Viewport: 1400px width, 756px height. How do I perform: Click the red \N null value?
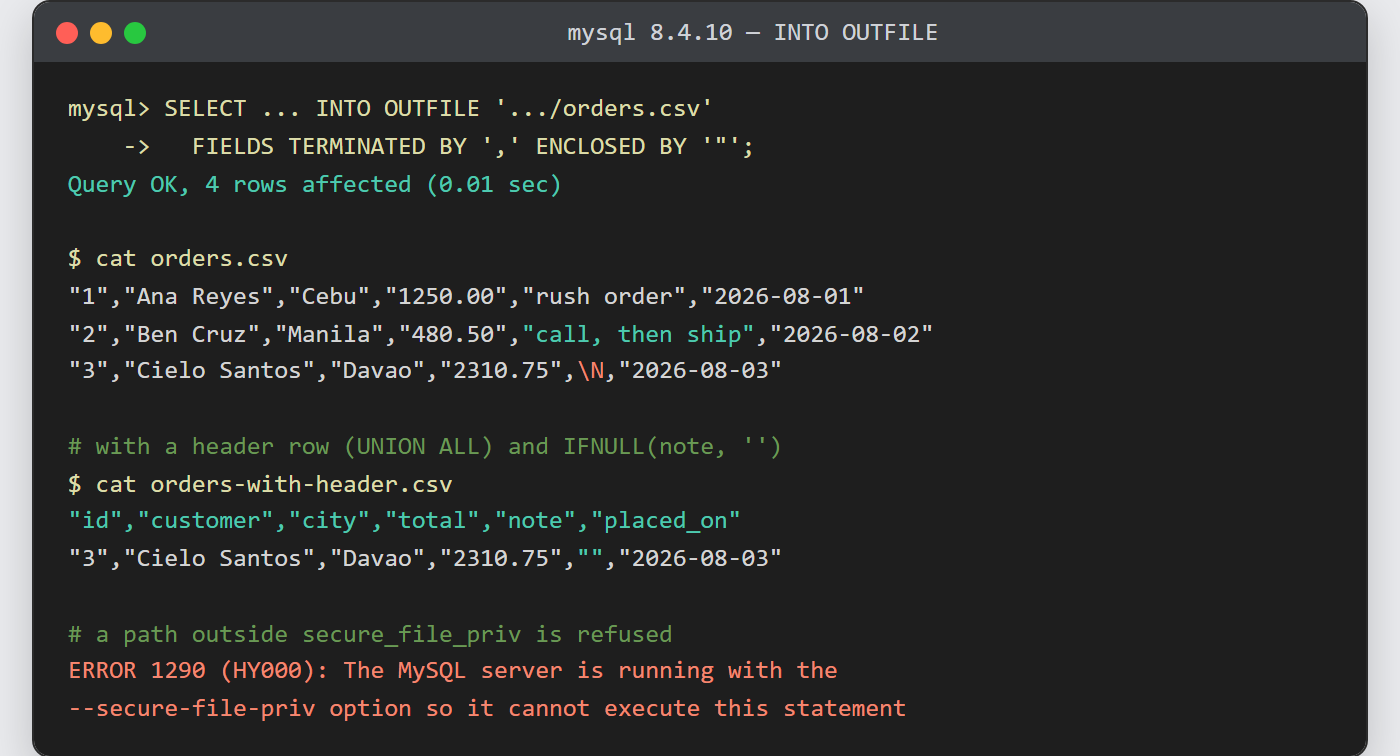(591, 371)
